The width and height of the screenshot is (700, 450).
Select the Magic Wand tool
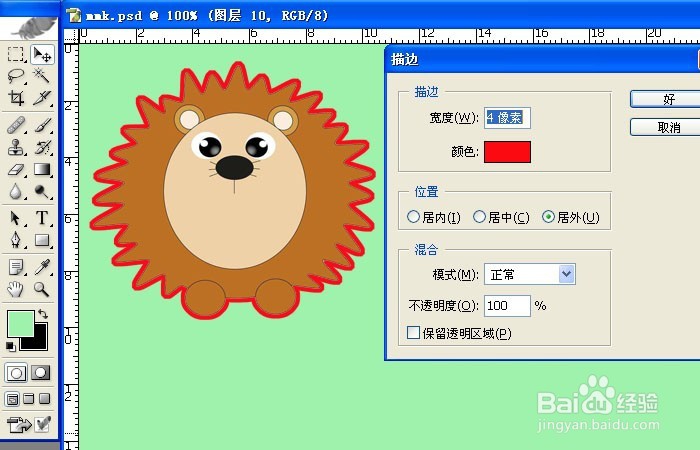(42, 76)
